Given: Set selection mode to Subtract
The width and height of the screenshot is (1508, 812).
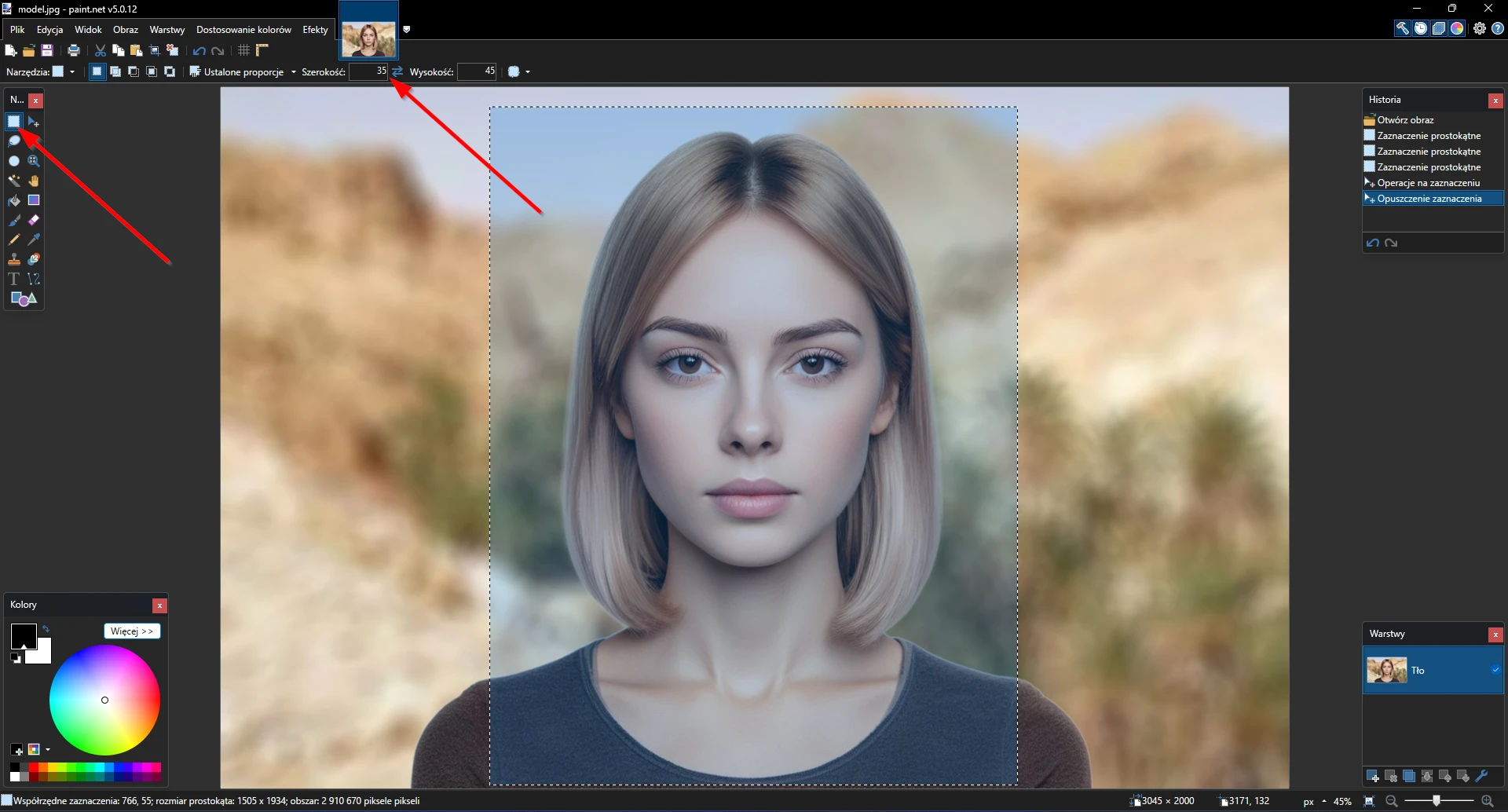Looking at the screenshot, I should click(x=134, y=72).
